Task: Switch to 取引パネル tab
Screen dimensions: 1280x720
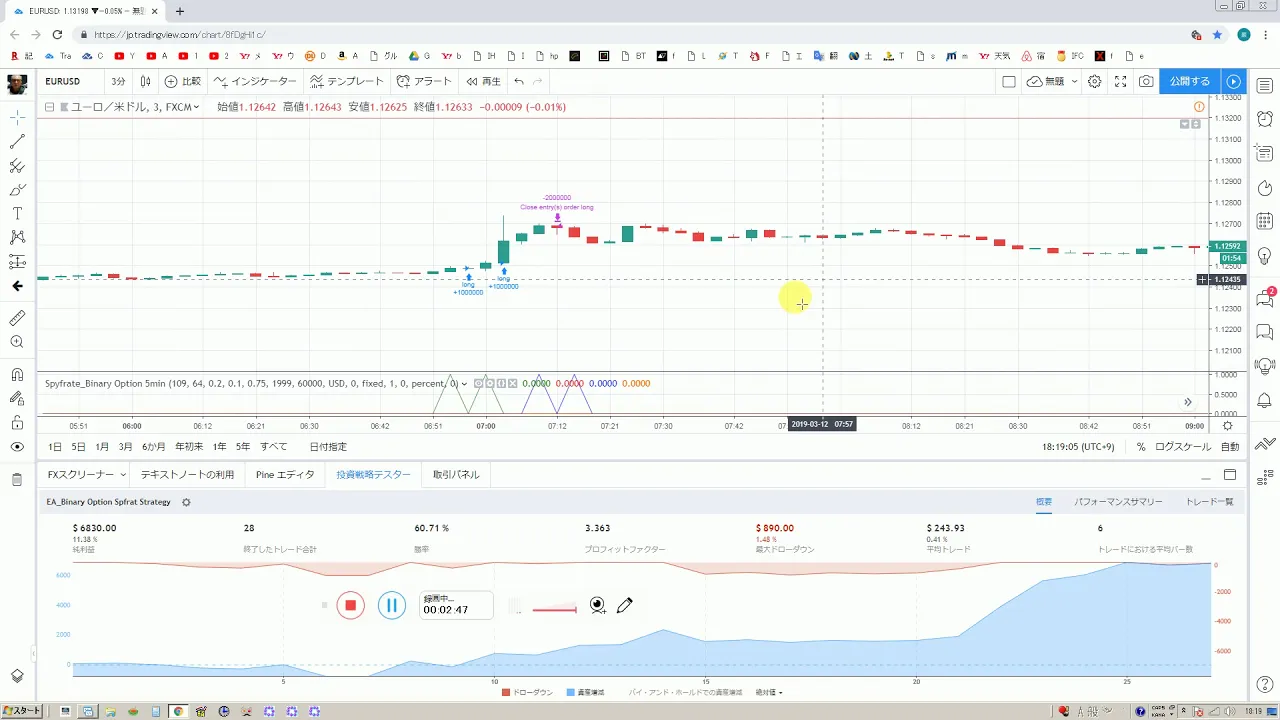Action: click(455, 475)
